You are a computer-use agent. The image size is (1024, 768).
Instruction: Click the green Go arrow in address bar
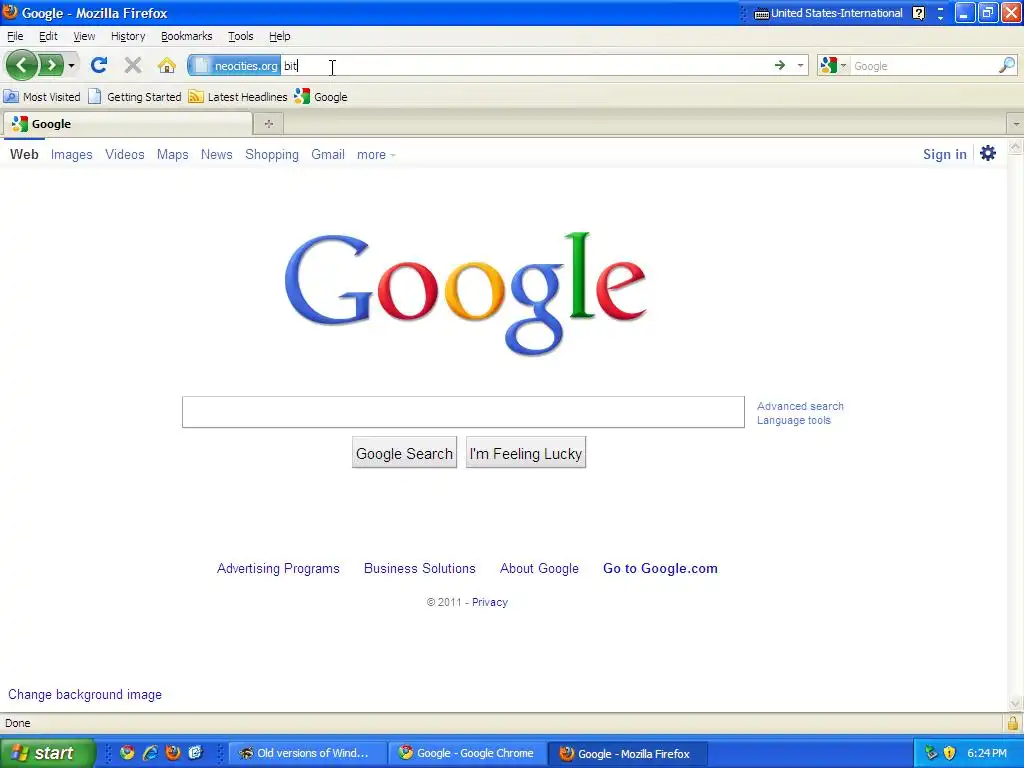780,65
